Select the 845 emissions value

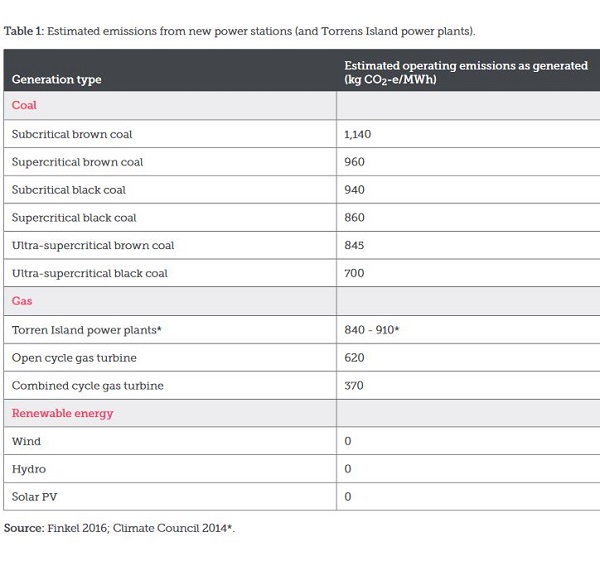click(x=354, y=246)
